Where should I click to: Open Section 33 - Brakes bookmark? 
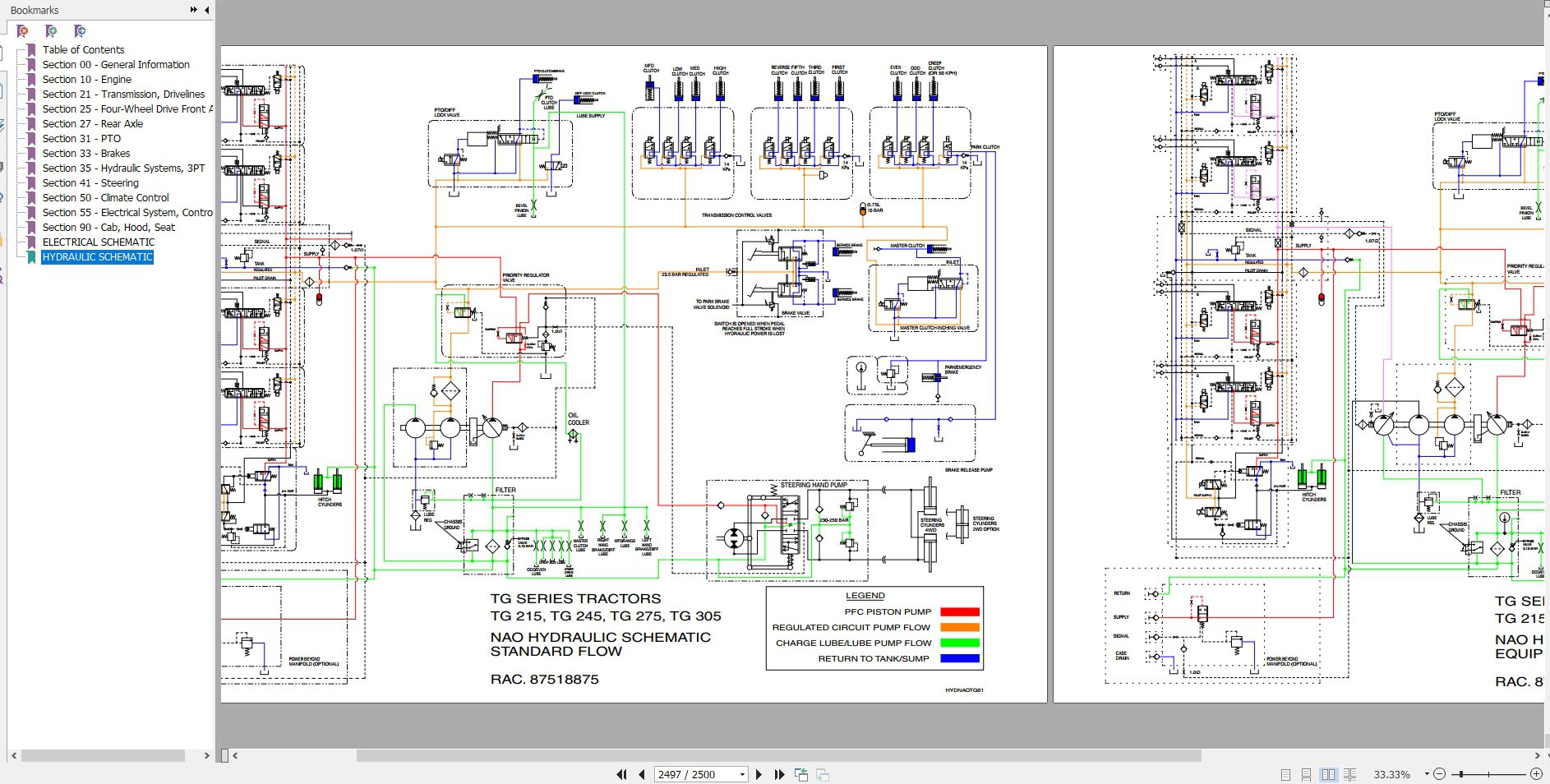(85, 154)
